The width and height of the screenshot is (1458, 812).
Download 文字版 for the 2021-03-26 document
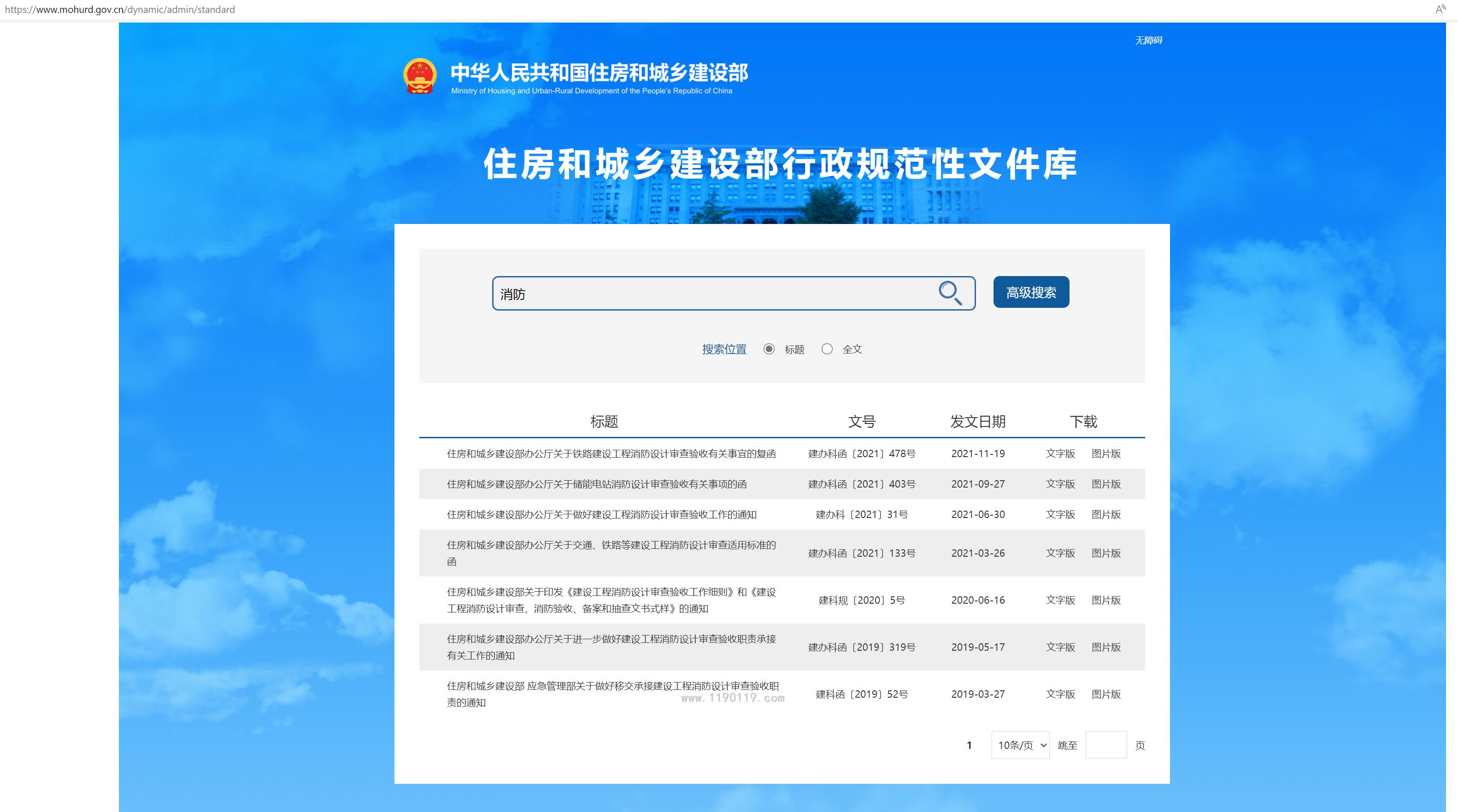[x=1060, y=553]
